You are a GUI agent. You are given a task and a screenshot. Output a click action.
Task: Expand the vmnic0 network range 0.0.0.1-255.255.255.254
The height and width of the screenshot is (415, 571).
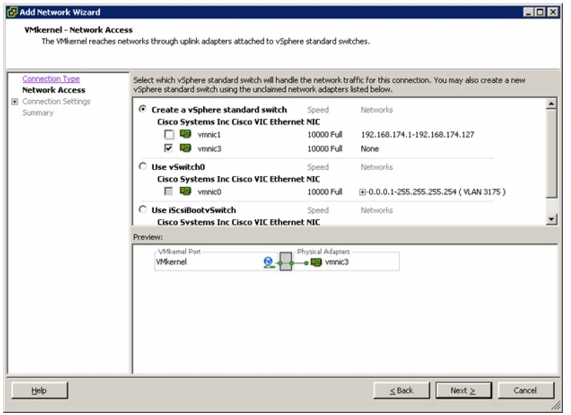coord(362,192)
